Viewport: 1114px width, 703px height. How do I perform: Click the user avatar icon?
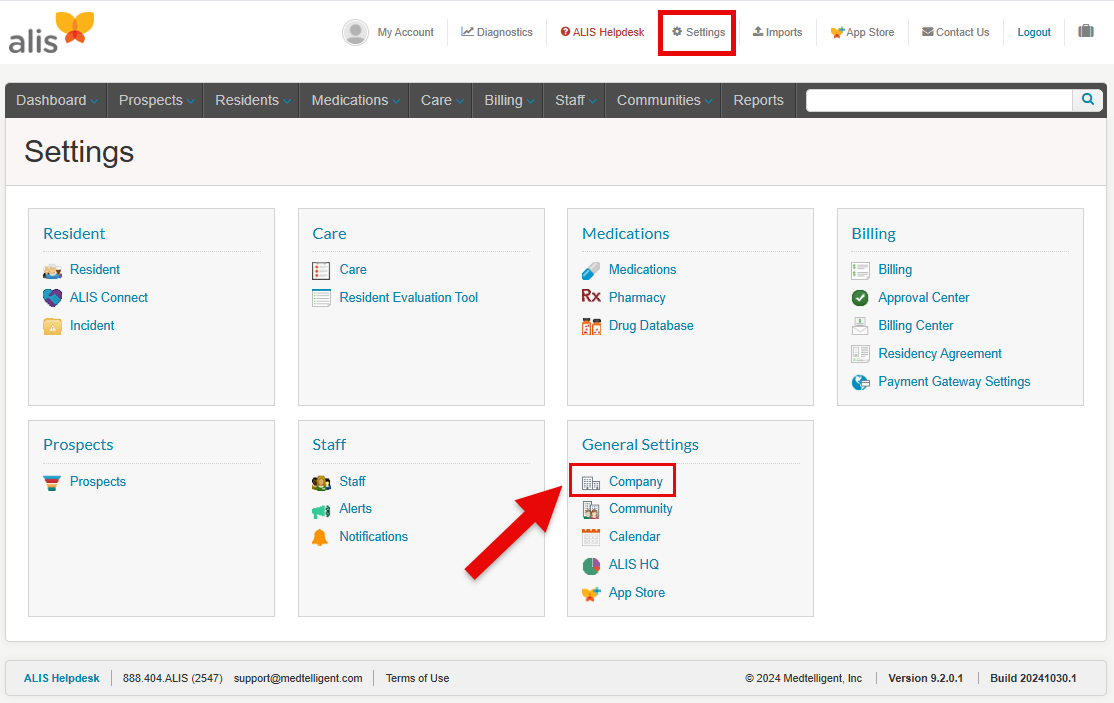coord(355,32)
